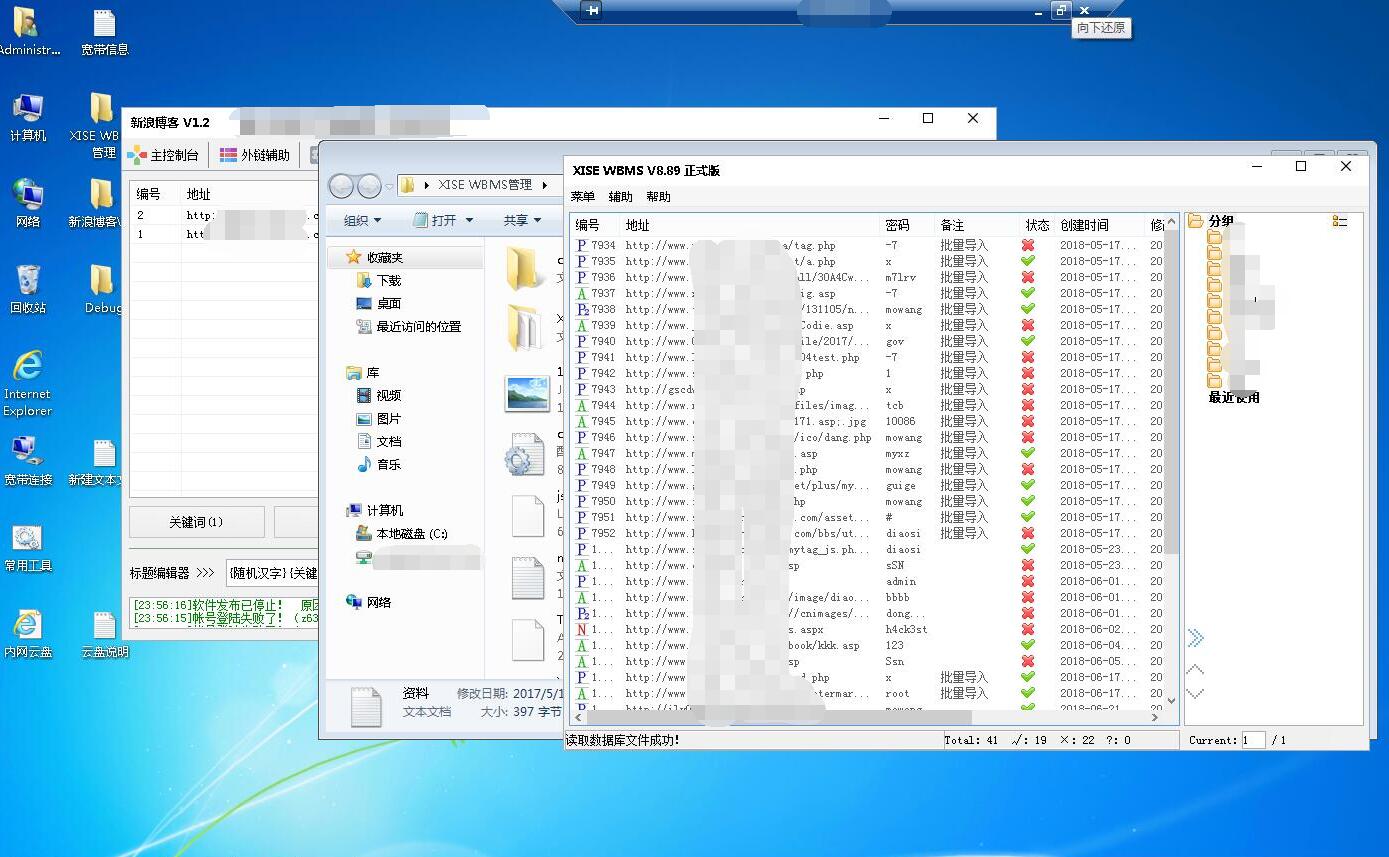Select row 7937 ASP type icon
1389x857 pixels.
tap(582, 293)
